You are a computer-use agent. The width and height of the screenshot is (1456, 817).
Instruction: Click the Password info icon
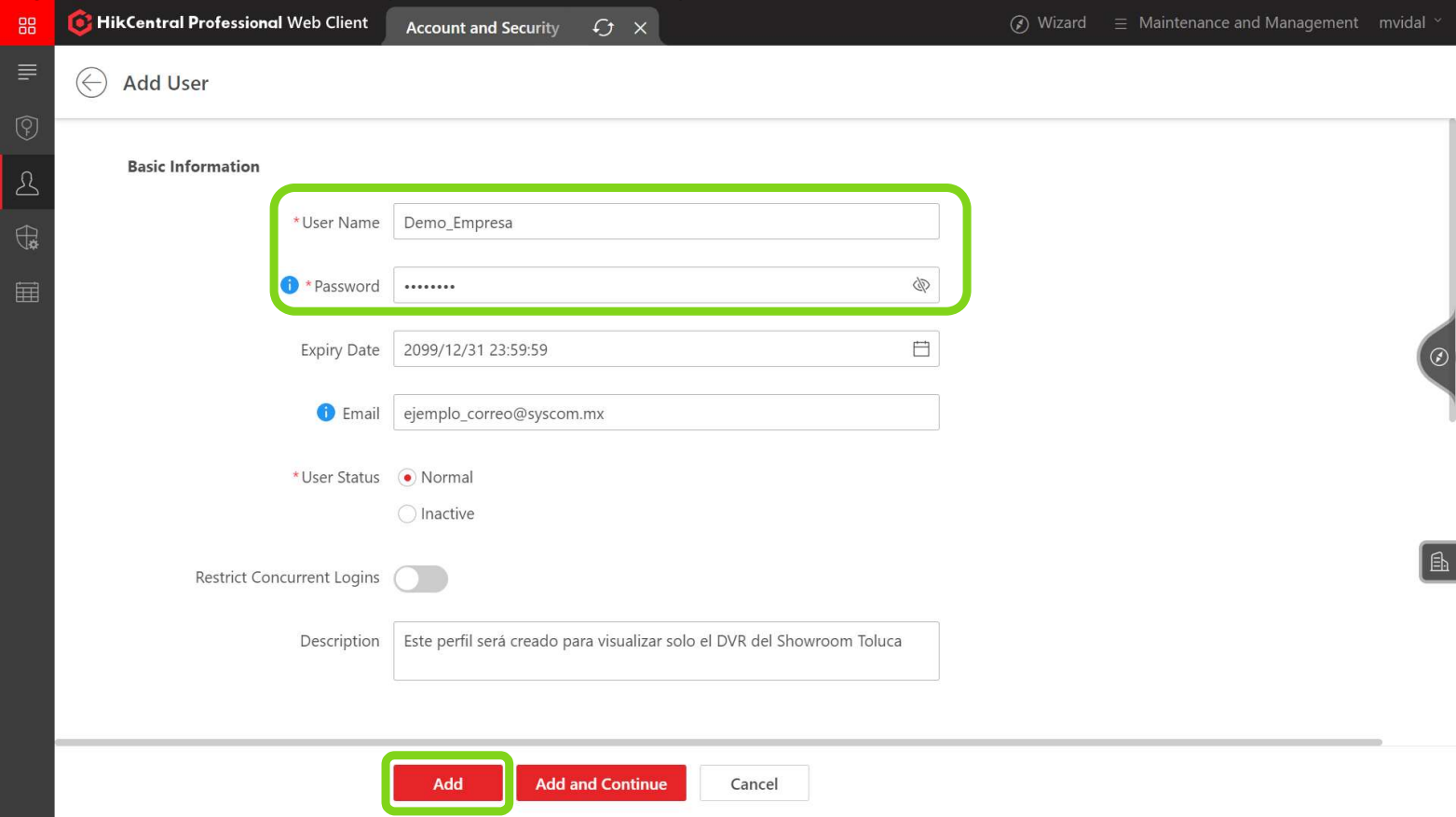pos(290,285)
